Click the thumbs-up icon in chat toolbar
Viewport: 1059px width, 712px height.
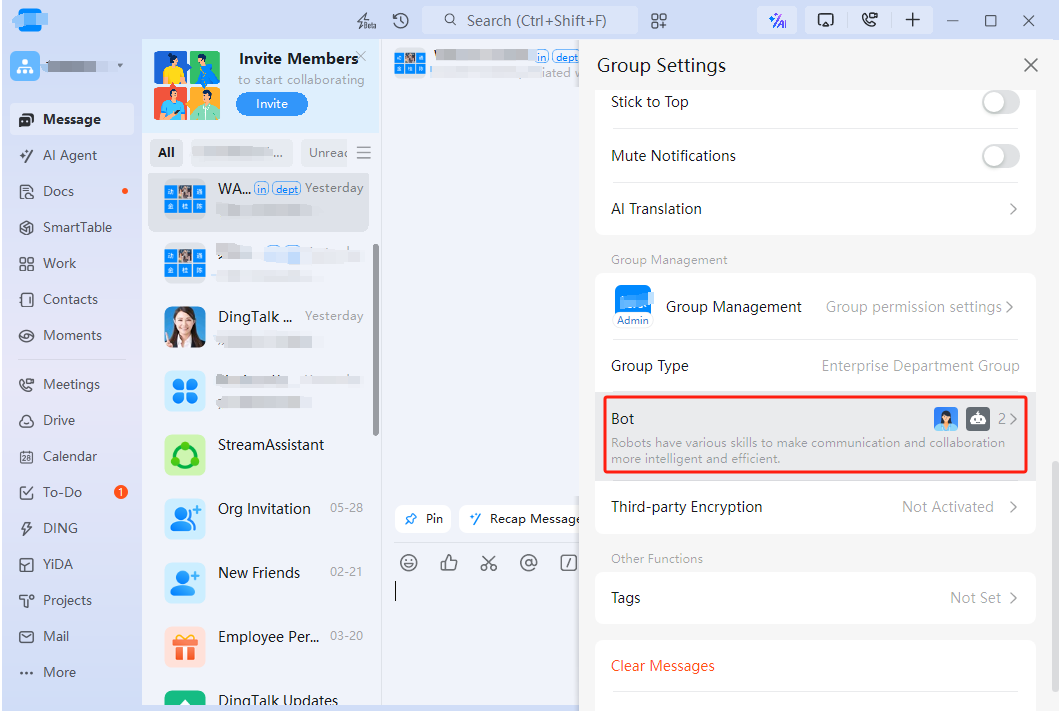click(x=448, y=563)
